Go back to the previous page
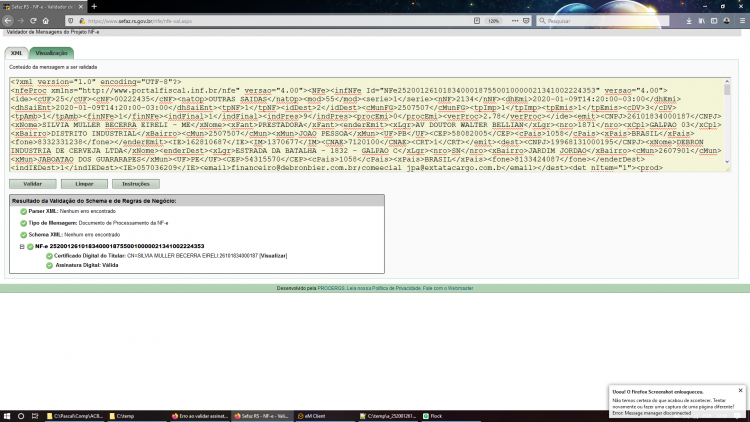The image size is (750, 422). tap(8, 21)
